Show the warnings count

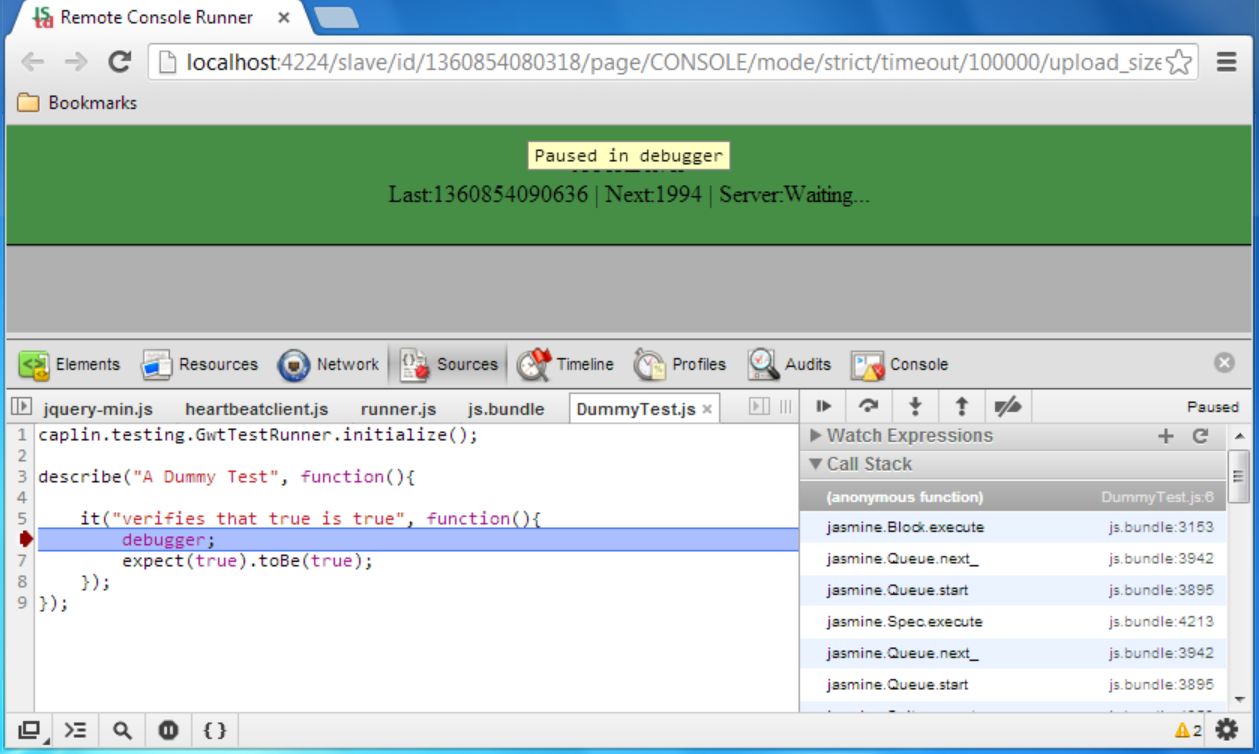point(1188,731)
